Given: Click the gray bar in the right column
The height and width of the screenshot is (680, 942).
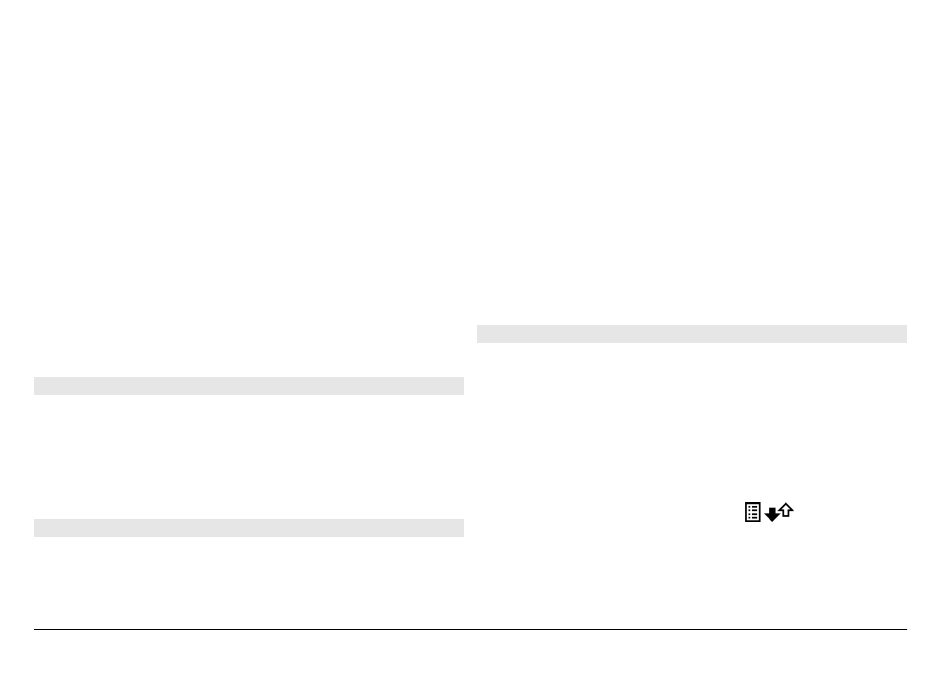Looking at the screenshot, I should coord(691,334).
